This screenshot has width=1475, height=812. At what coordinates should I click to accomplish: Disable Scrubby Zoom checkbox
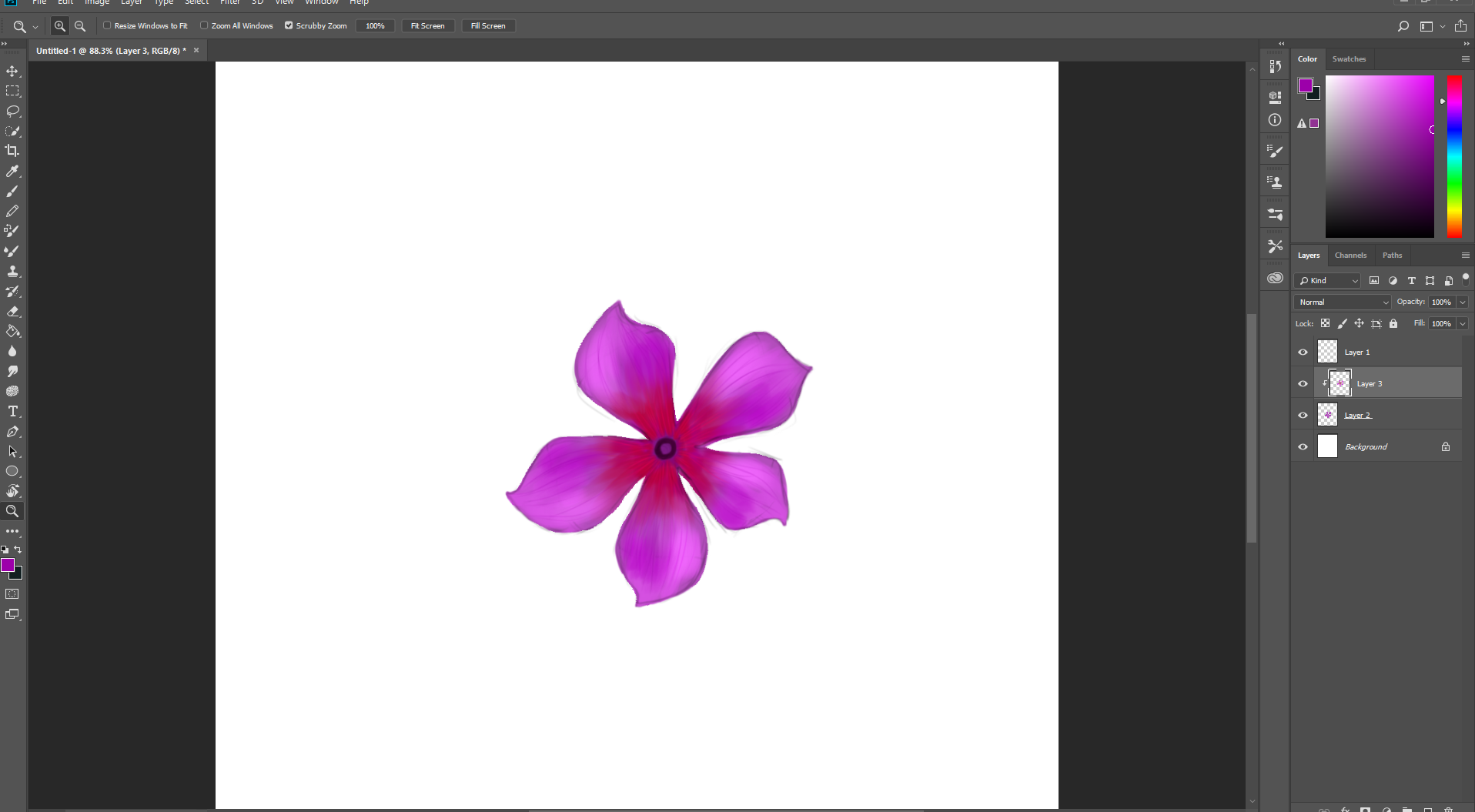[289, 25]
